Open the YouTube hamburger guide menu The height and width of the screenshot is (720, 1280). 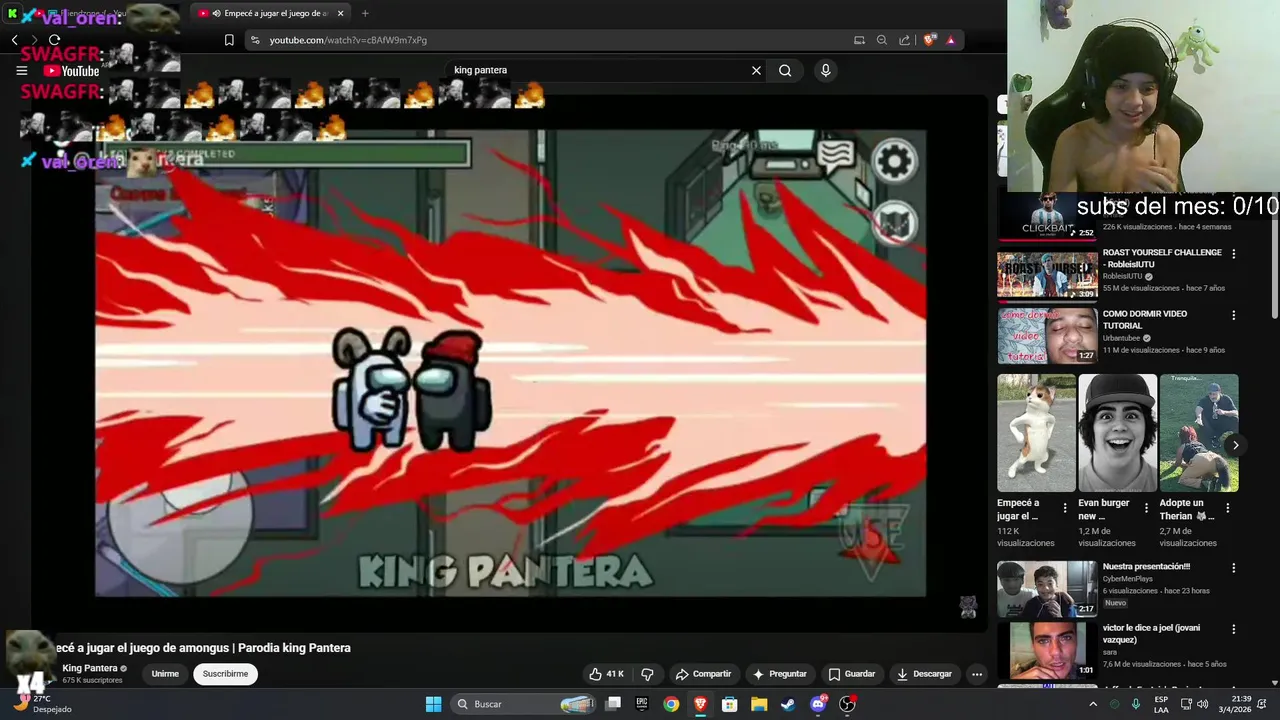pos(22,71)
